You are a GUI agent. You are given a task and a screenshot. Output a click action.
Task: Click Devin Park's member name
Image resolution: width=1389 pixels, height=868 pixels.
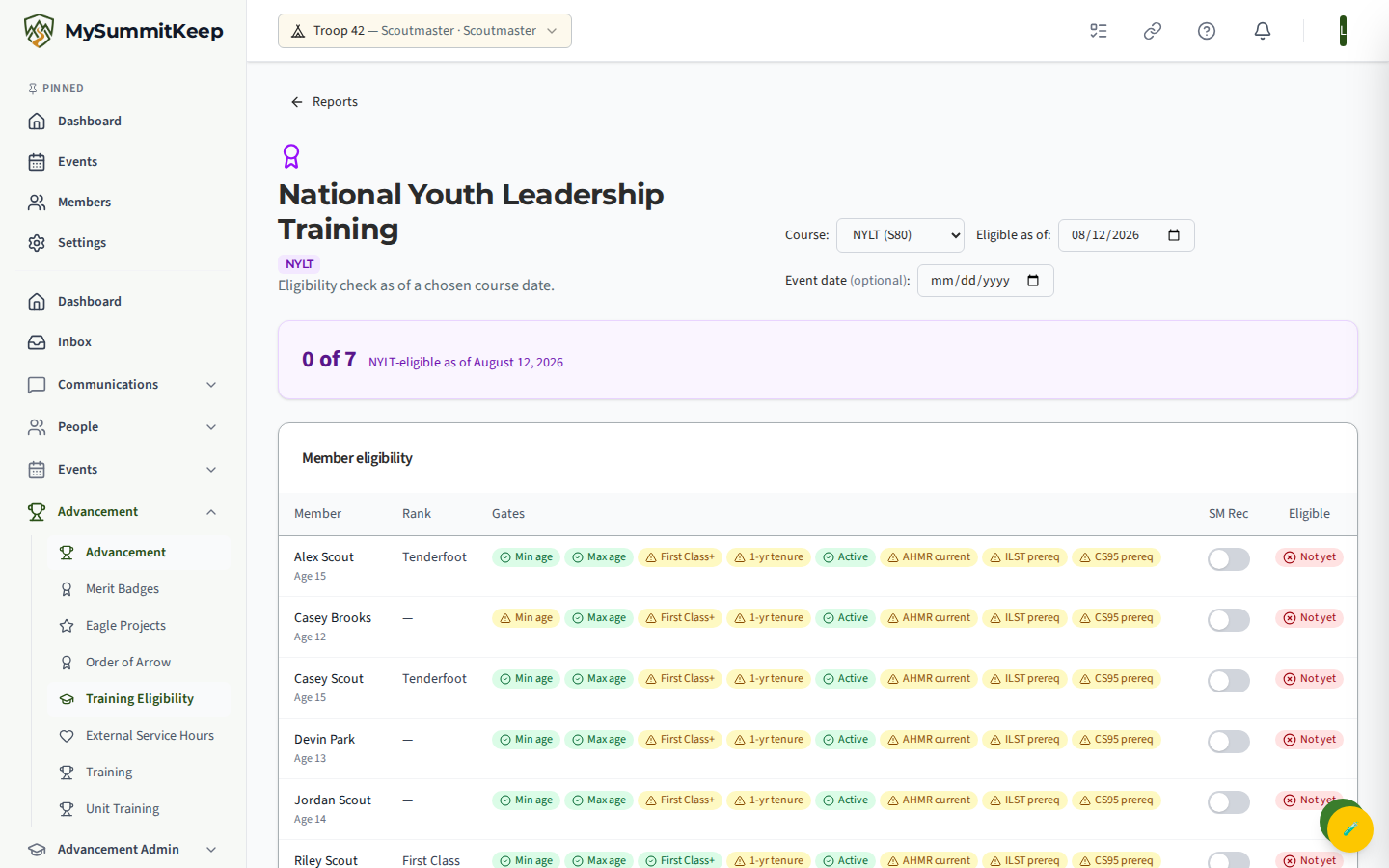[x=324, y=740]
